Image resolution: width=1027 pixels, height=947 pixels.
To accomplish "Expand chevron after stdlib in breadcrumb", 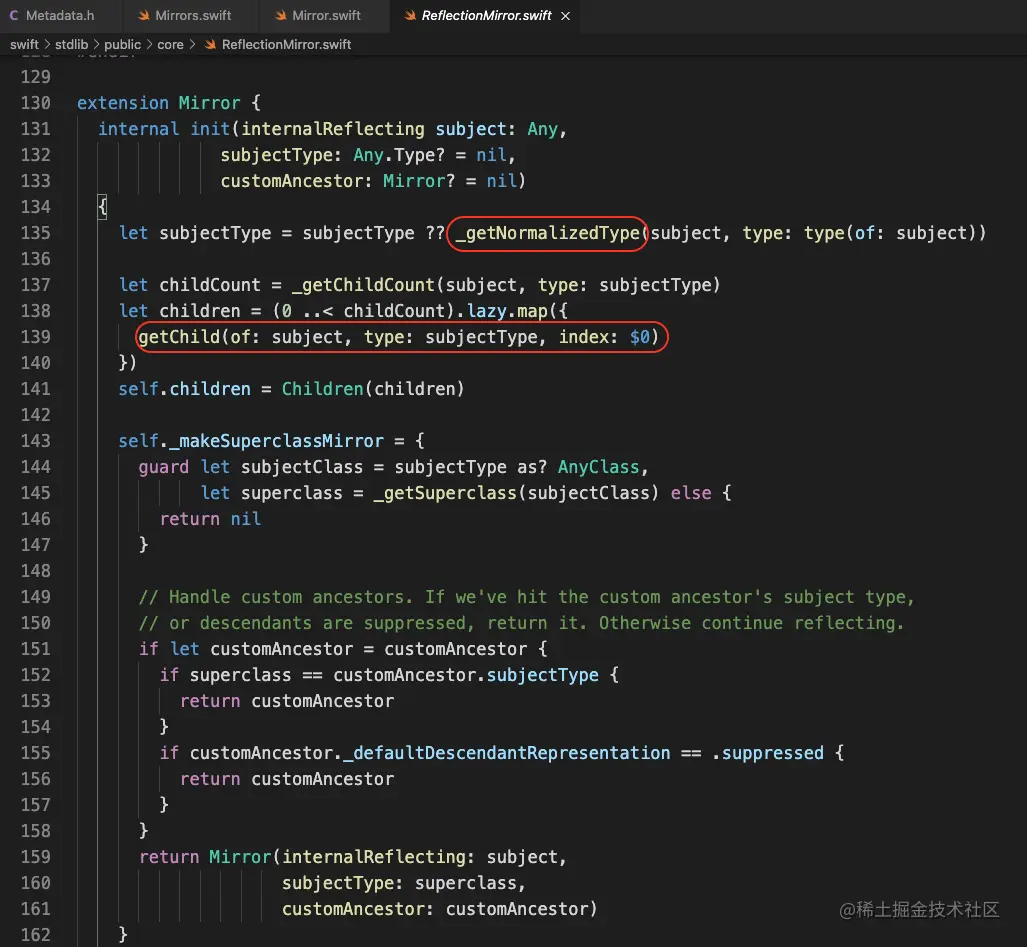I will [96, 45].
